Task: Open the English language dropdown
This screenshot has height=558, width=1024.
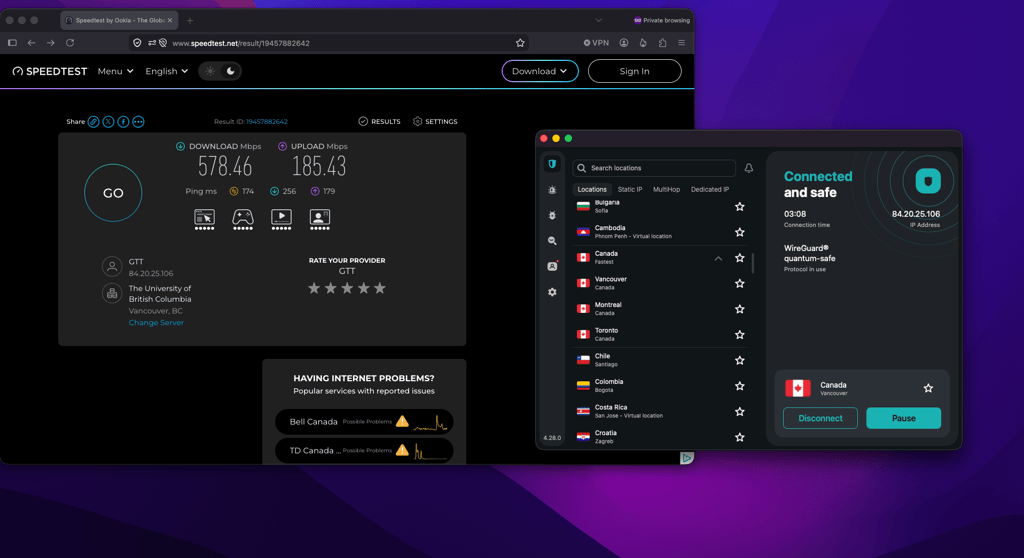Action: point(167,71)
